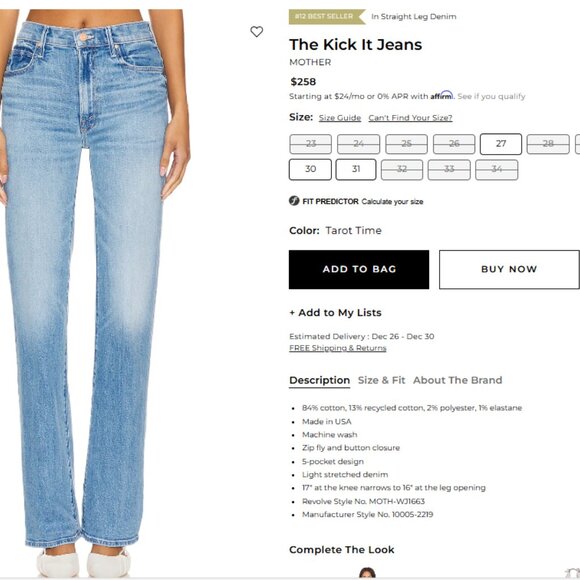580x580 pixels.
Task: Choose sold-out size 34
Action: pos(496,170)
